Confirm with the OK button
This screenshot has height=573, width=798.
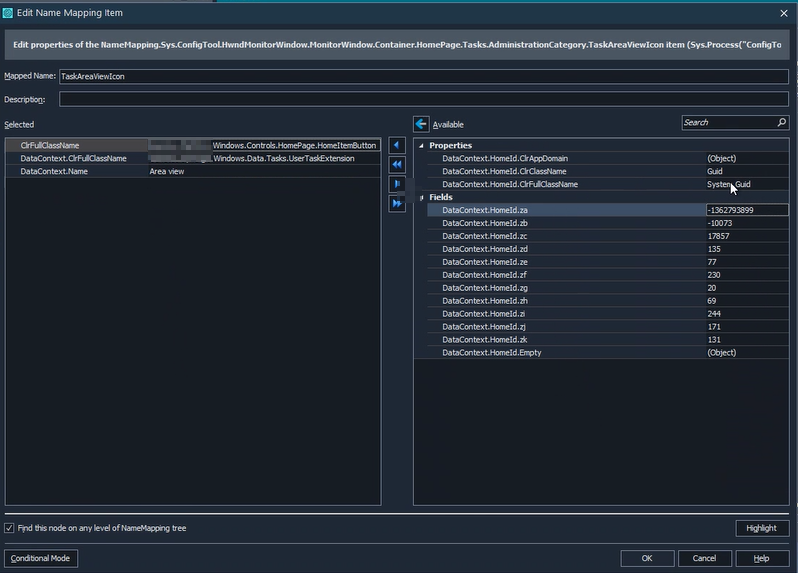(646, 558)
